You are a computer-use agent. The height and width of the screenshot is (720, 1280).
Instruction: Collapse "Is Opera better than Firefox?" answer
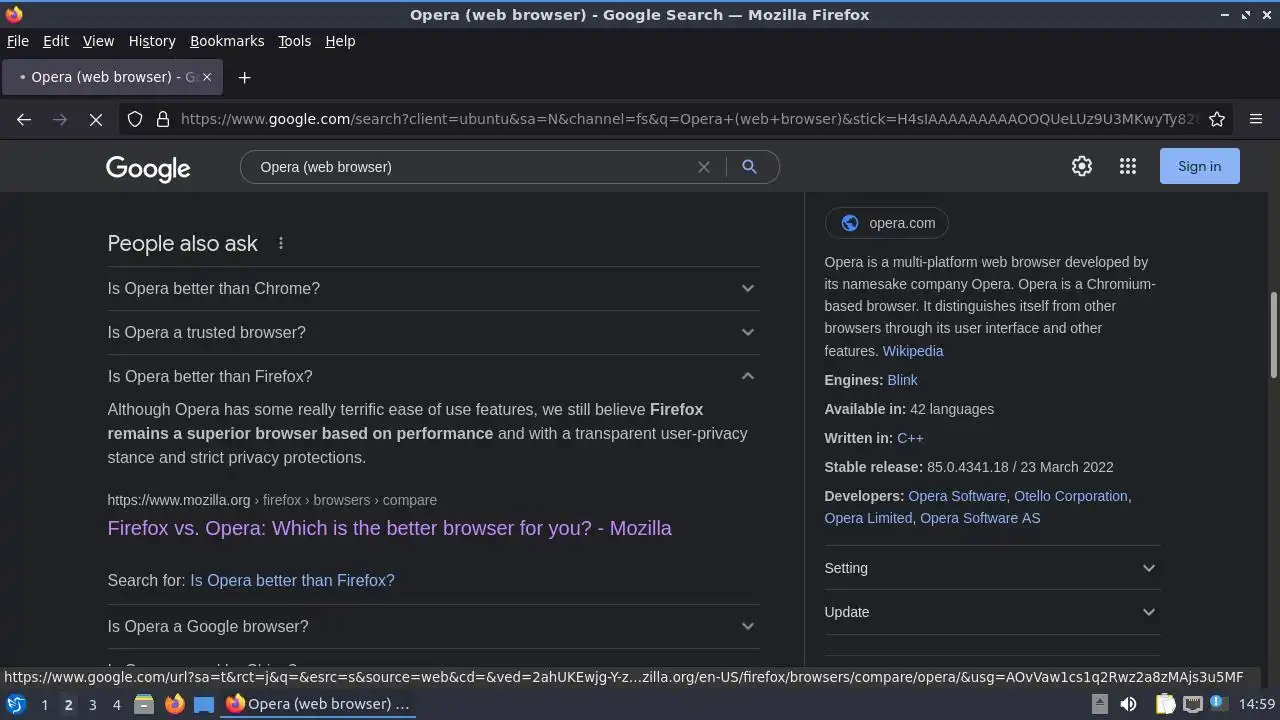pyautogui.click(x=747, y=376)
